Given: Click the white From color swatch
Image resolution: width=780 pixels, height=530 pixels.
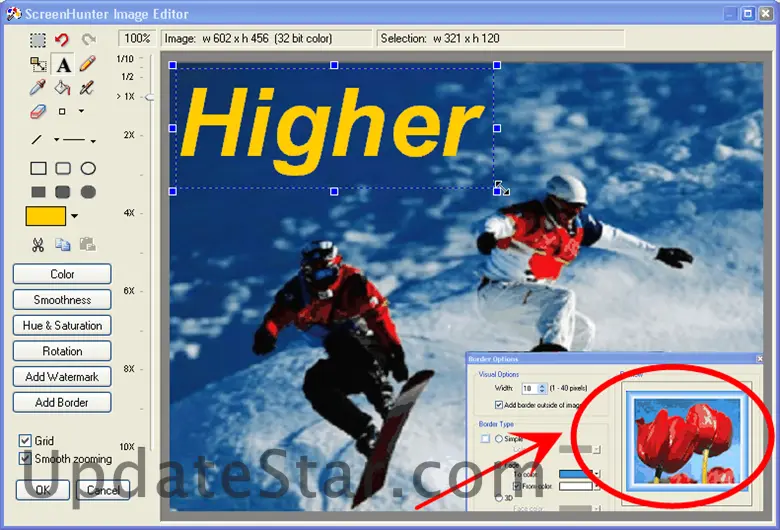Looking at the screenshot, I should [575, 486].
